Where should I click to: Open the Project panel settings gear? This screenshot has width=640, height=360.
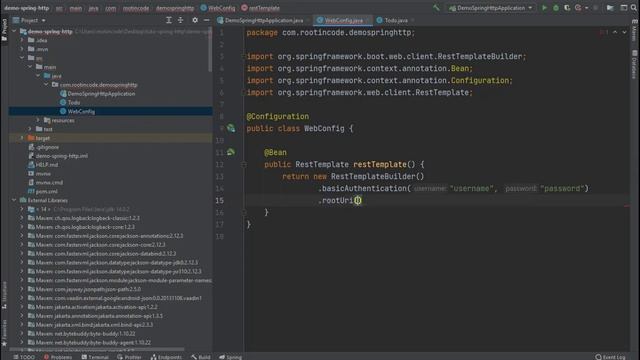coord(195,20)
